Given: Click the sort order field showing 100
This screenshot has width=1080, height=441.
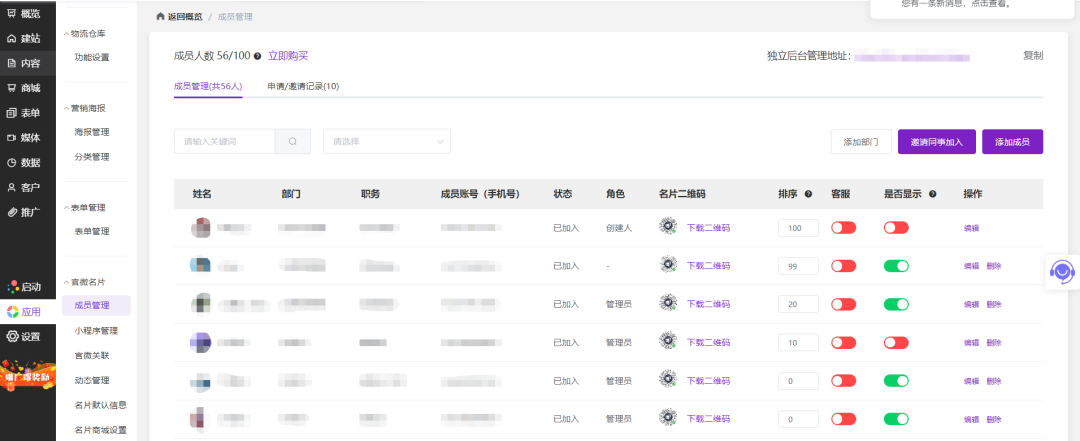Looking at the screenshot, I should (797, 228).
